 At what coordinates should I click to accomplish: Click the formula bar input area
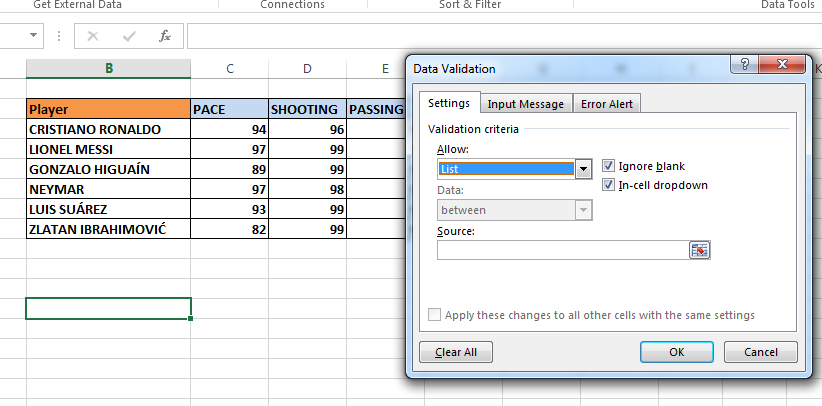point(504,36)
